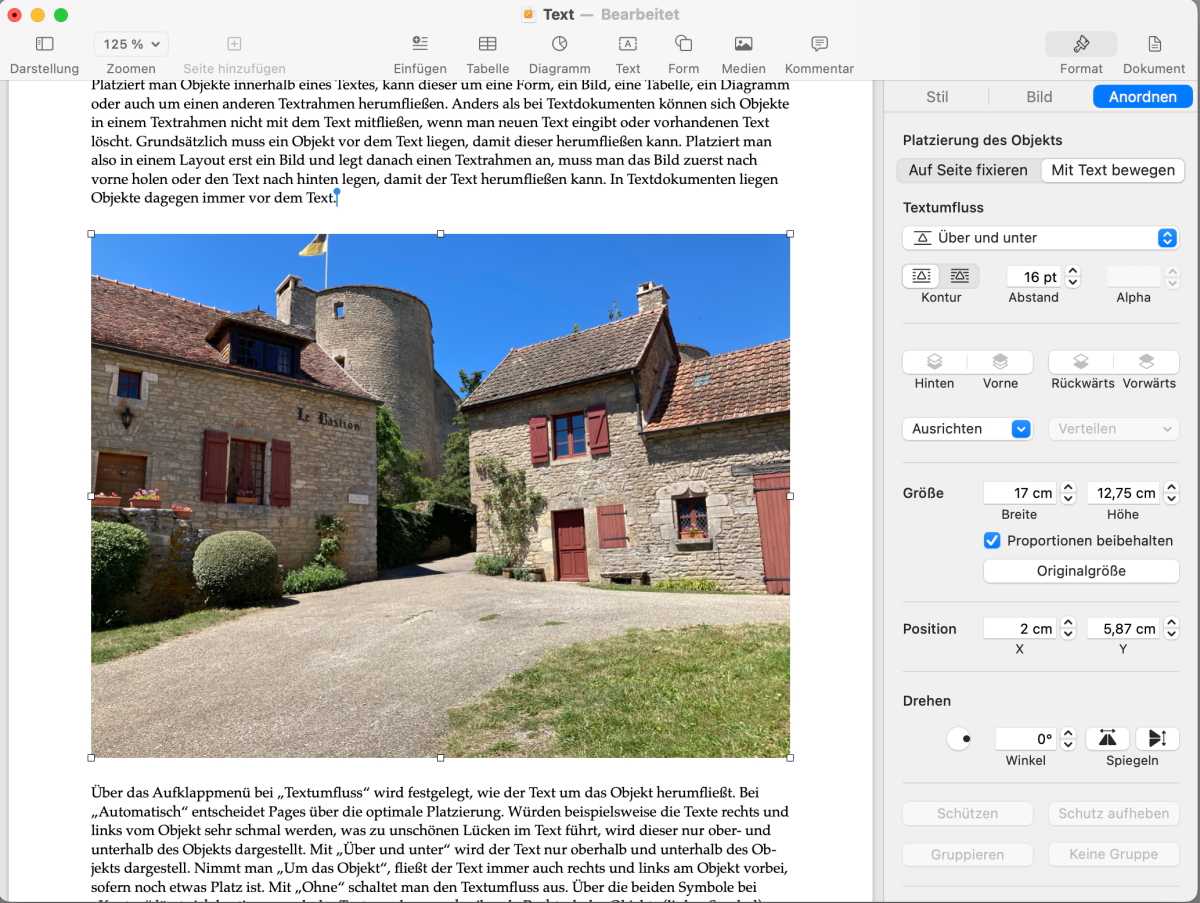Add a text box with Text icon

627,44
